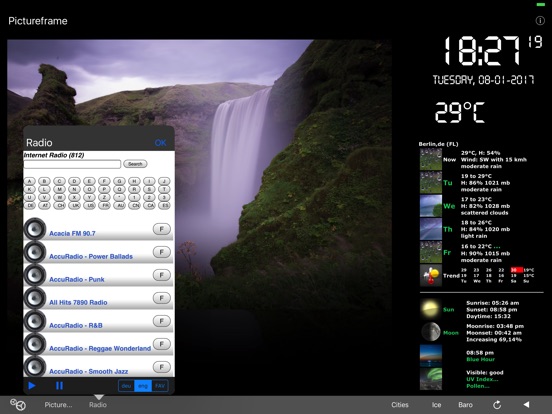
Task: Click the Th forecast weather icon
Action: tap(431, 229)
